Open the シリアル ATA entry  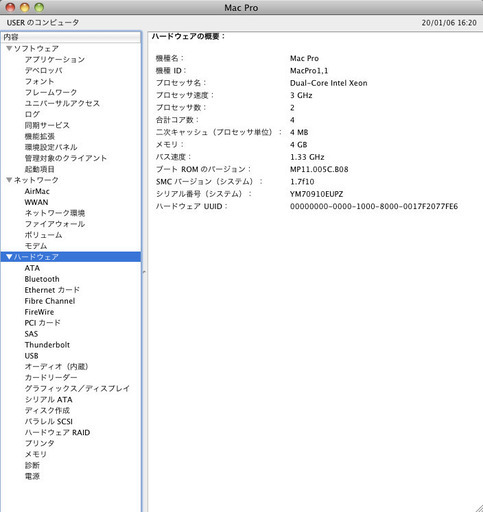[x=49, y=400]
